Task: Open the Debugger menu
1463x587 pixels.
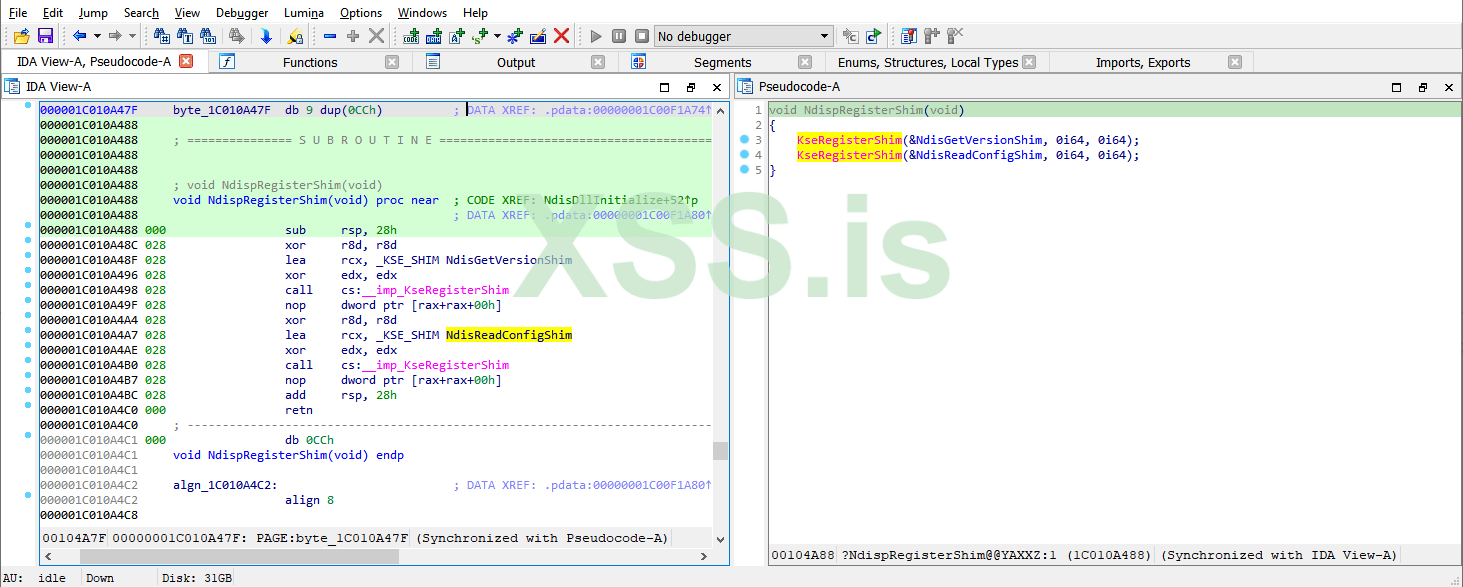Action: click(242, 12)
